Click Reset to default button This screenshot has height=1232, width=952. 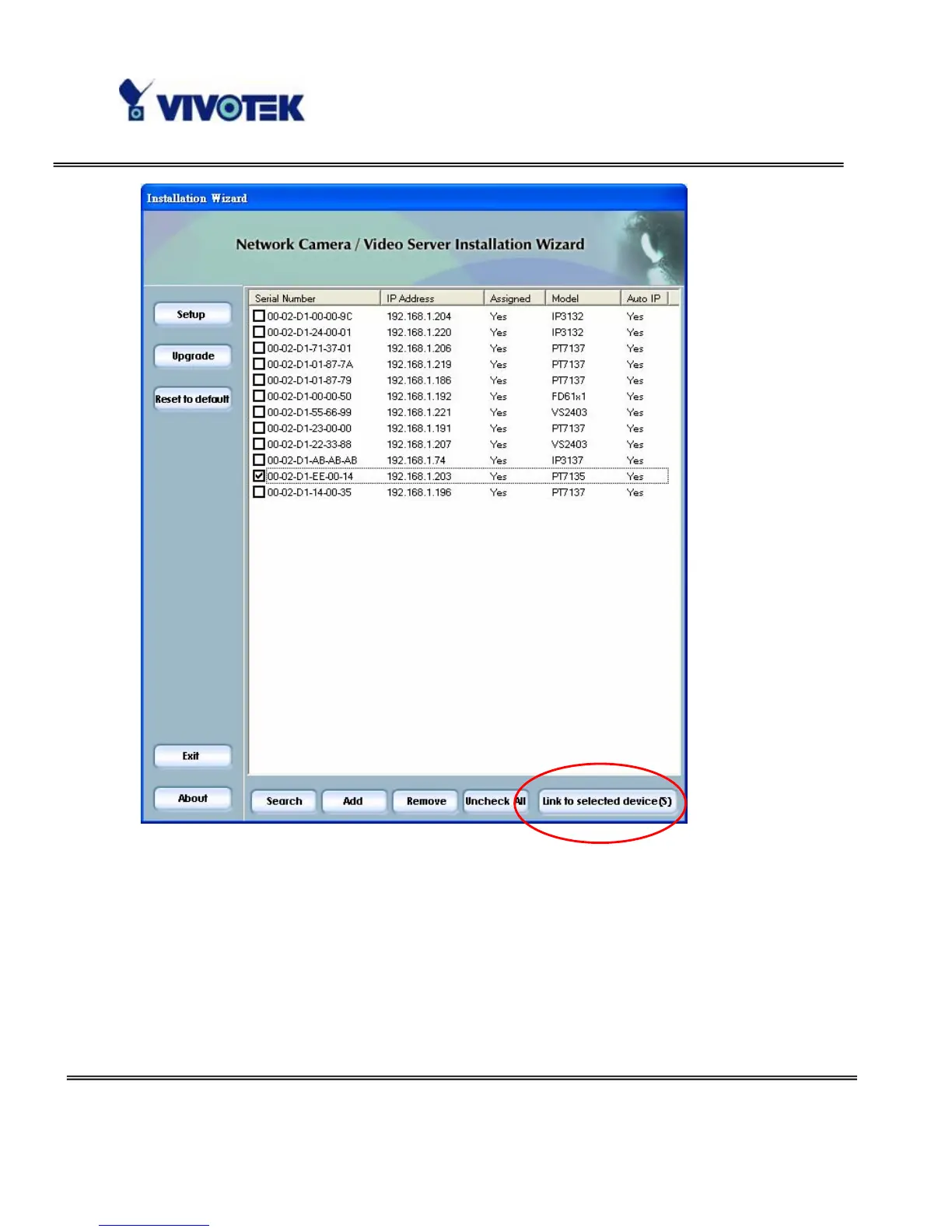pos(192,399)
